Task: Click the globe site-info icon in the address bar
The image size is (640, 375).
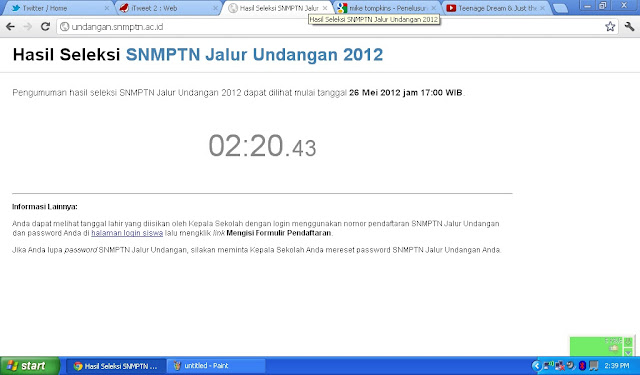Action: click(x=64, y=27)
